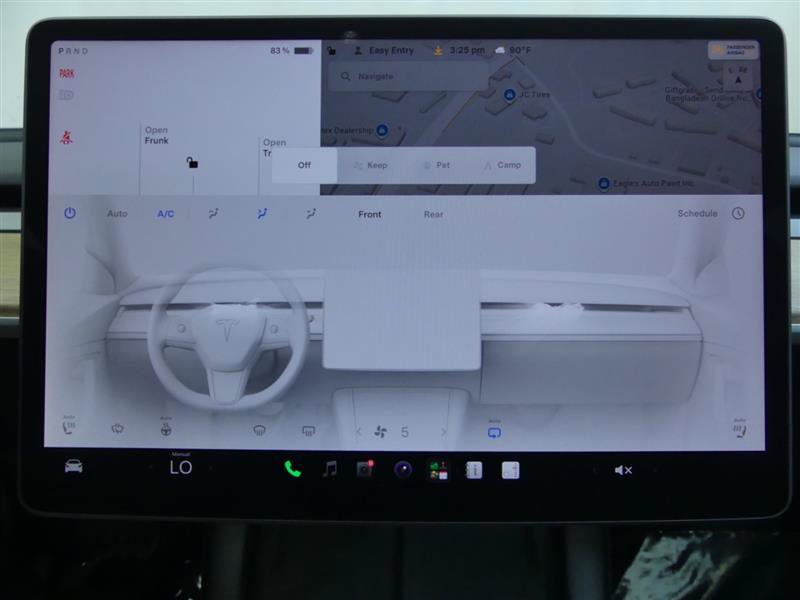Screen dimensions: 800x600
Task: Select the Front climate tab
Action: (x=369, y=214)
